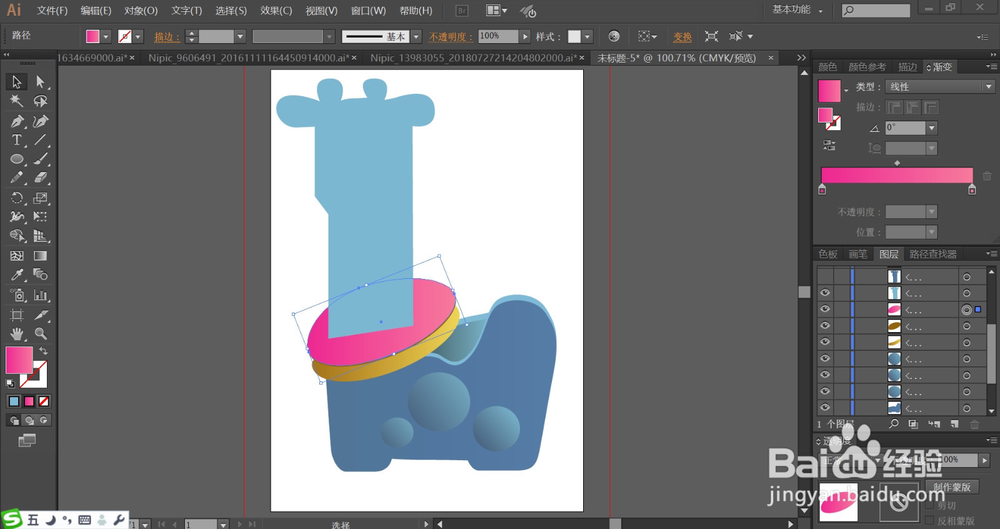Hide the pink ellipse layer
The image size is (1000, 529).
click(825, 310)
